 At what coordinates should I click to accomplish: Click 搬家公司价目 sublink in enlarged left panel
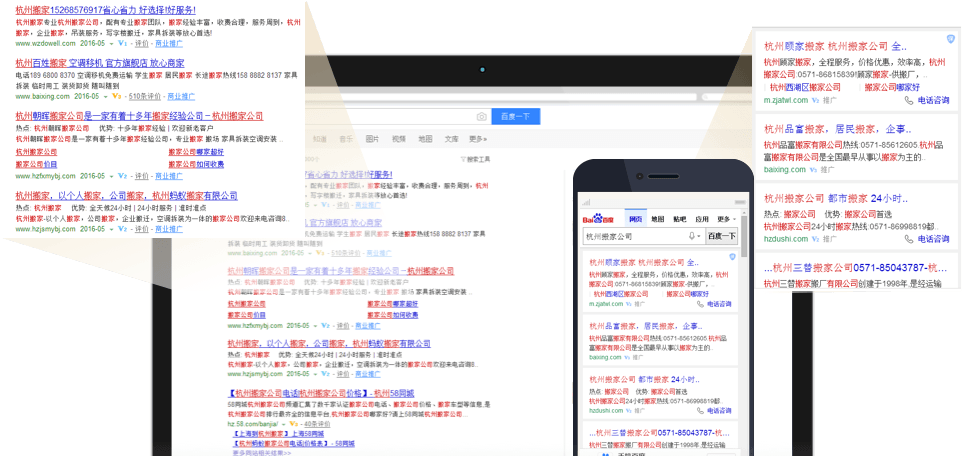(x=36, y=164)
